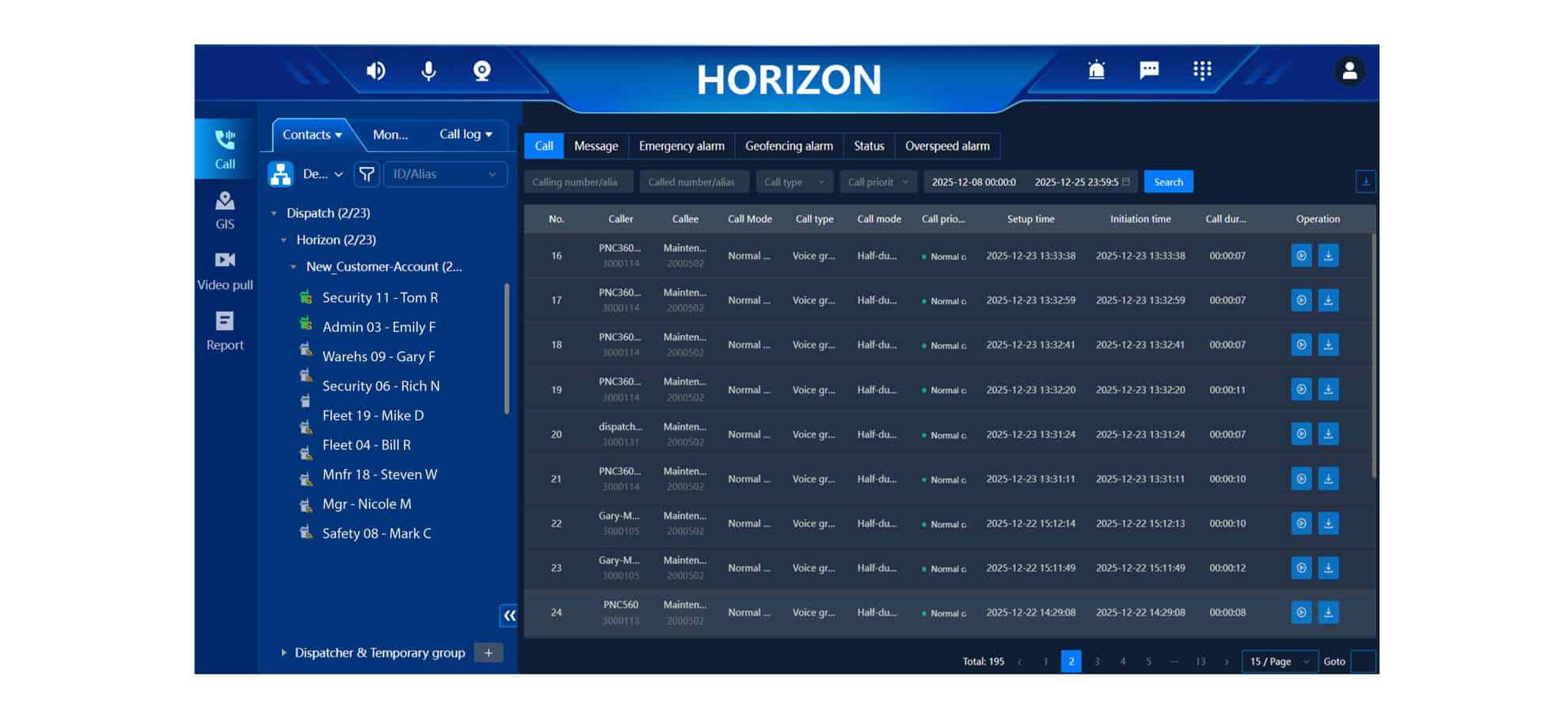This screenshot has width=1568, height=713.
Task: Open the Contacts dropdown tab
Action: coord(312,135)
